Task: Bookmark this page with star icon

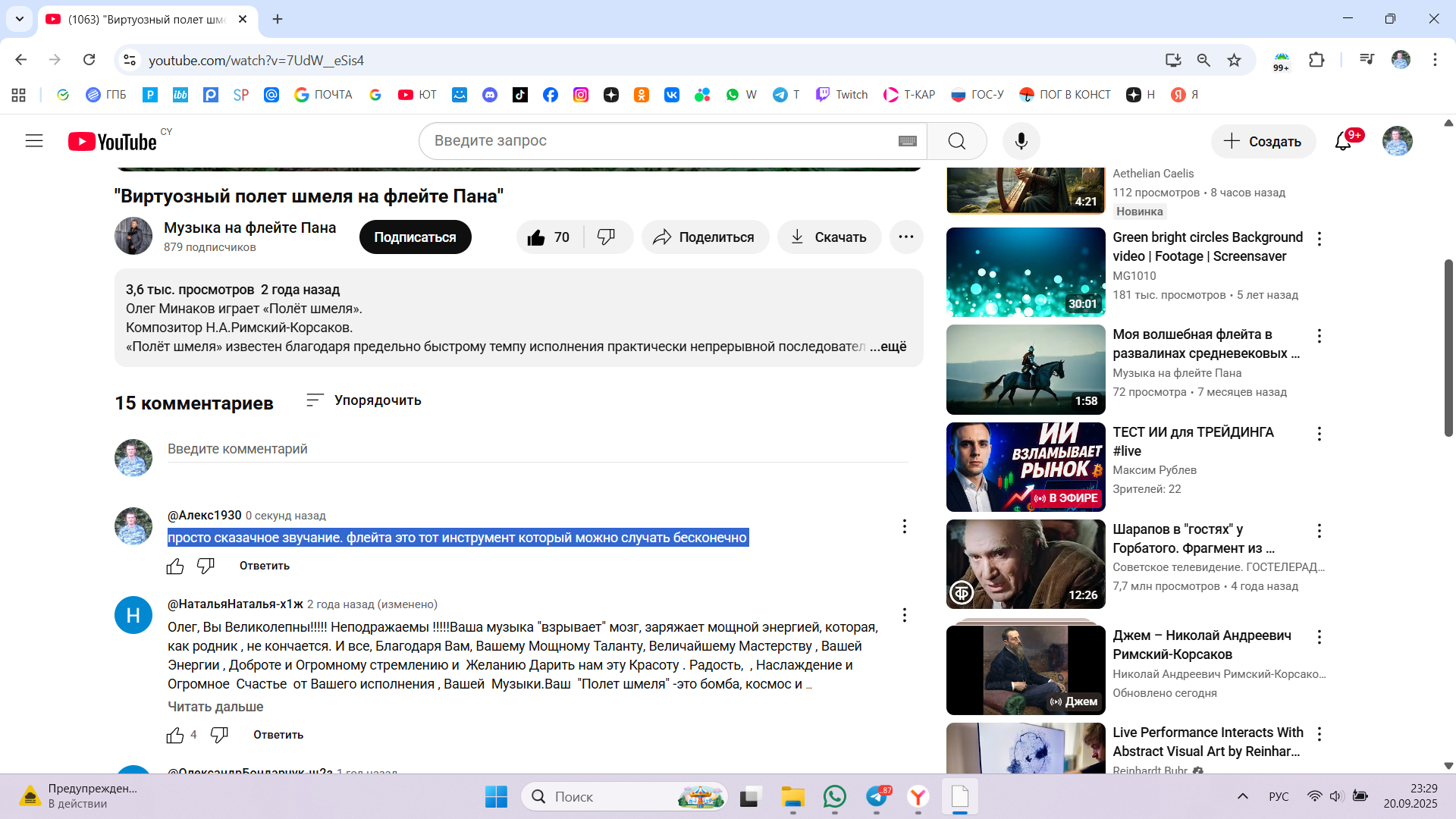Action: click(x=1234, y=60)
